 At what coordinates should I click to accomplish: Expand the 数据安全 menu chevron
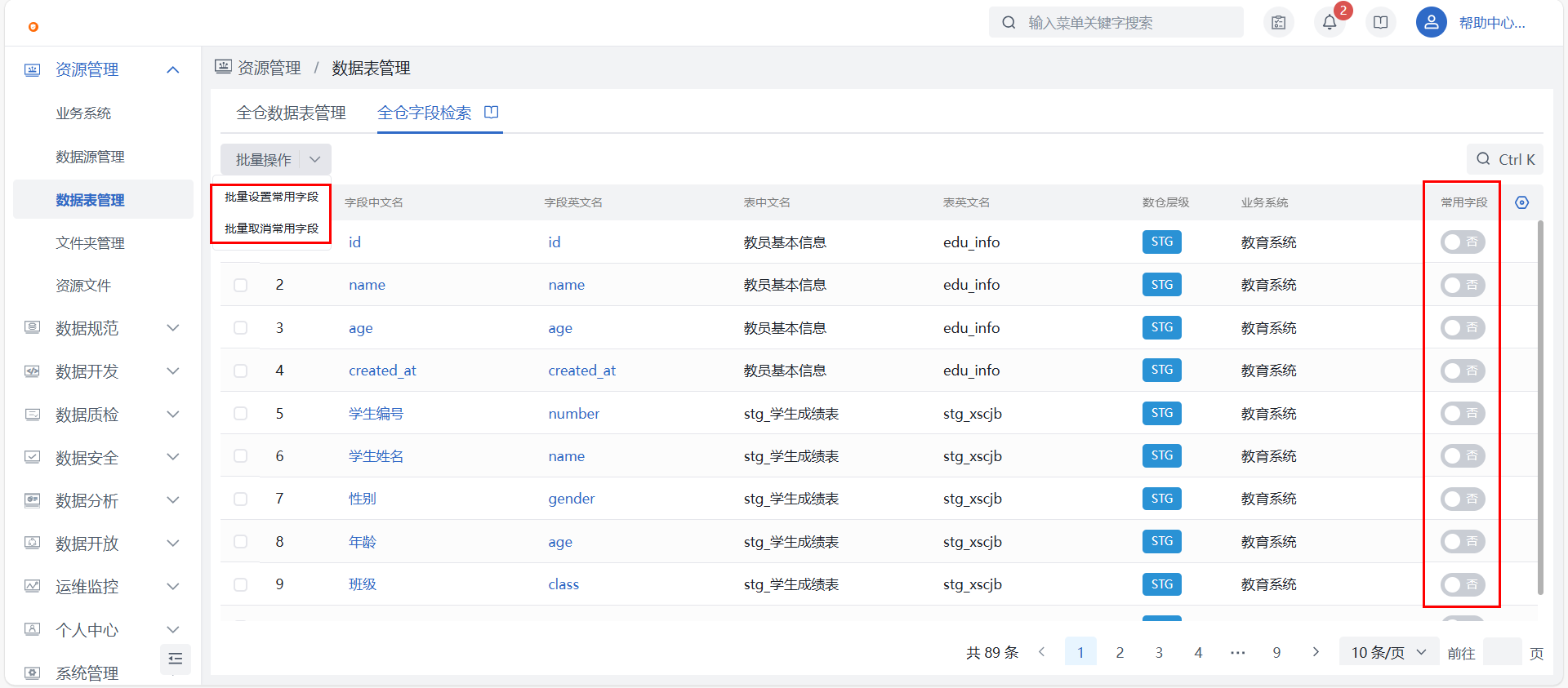[x=173, y=457]
